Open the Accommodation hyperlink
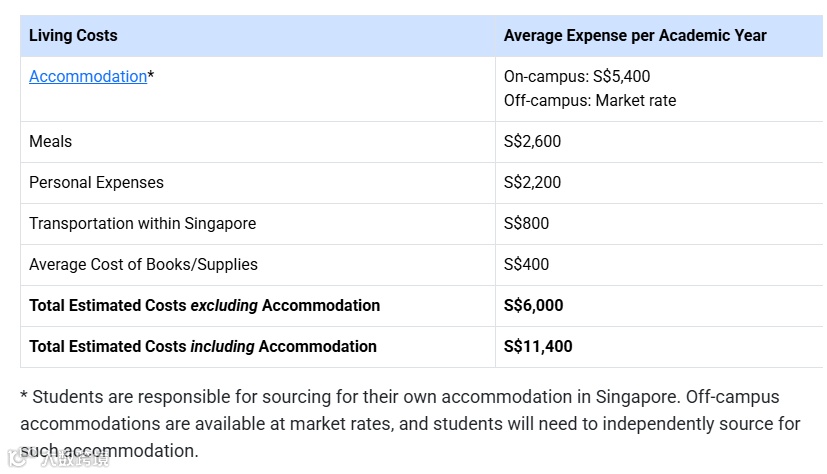The image size is (827, 474). 87,76
